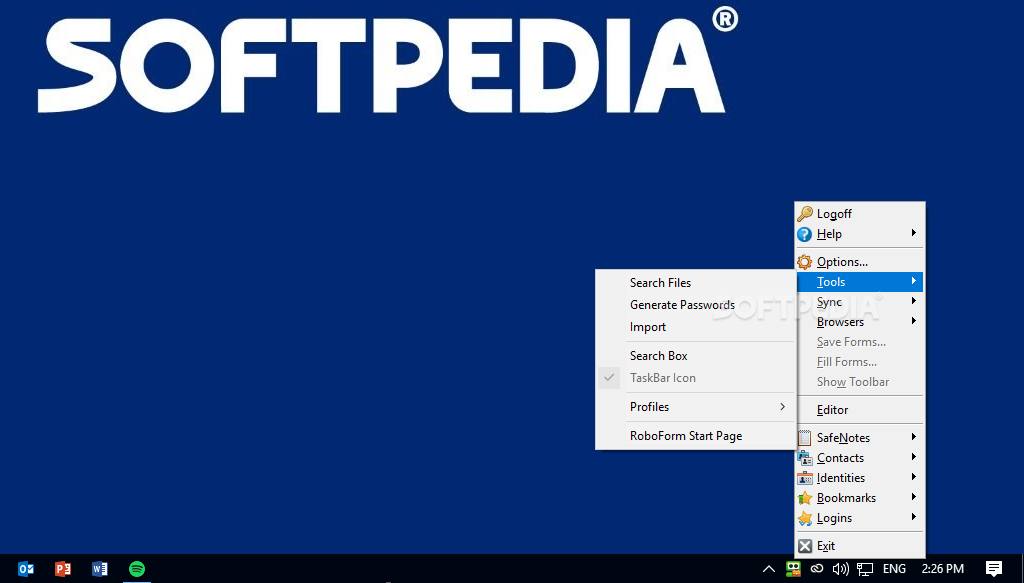Click the cloud sync tray icon
The width and height of the screenshot is (1024, 583).
(x=817, y=569)
